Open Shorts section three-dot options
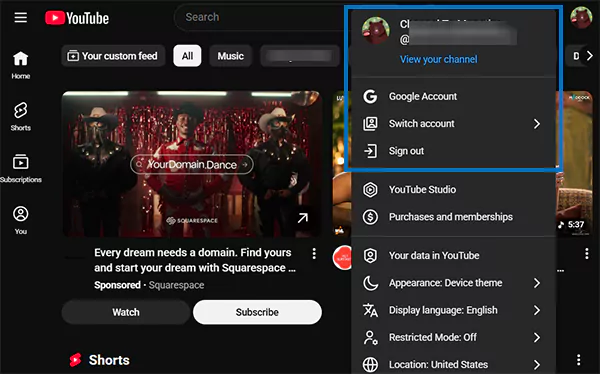The height and width of the screenshot is (374, 600). (x=579, y=360)
